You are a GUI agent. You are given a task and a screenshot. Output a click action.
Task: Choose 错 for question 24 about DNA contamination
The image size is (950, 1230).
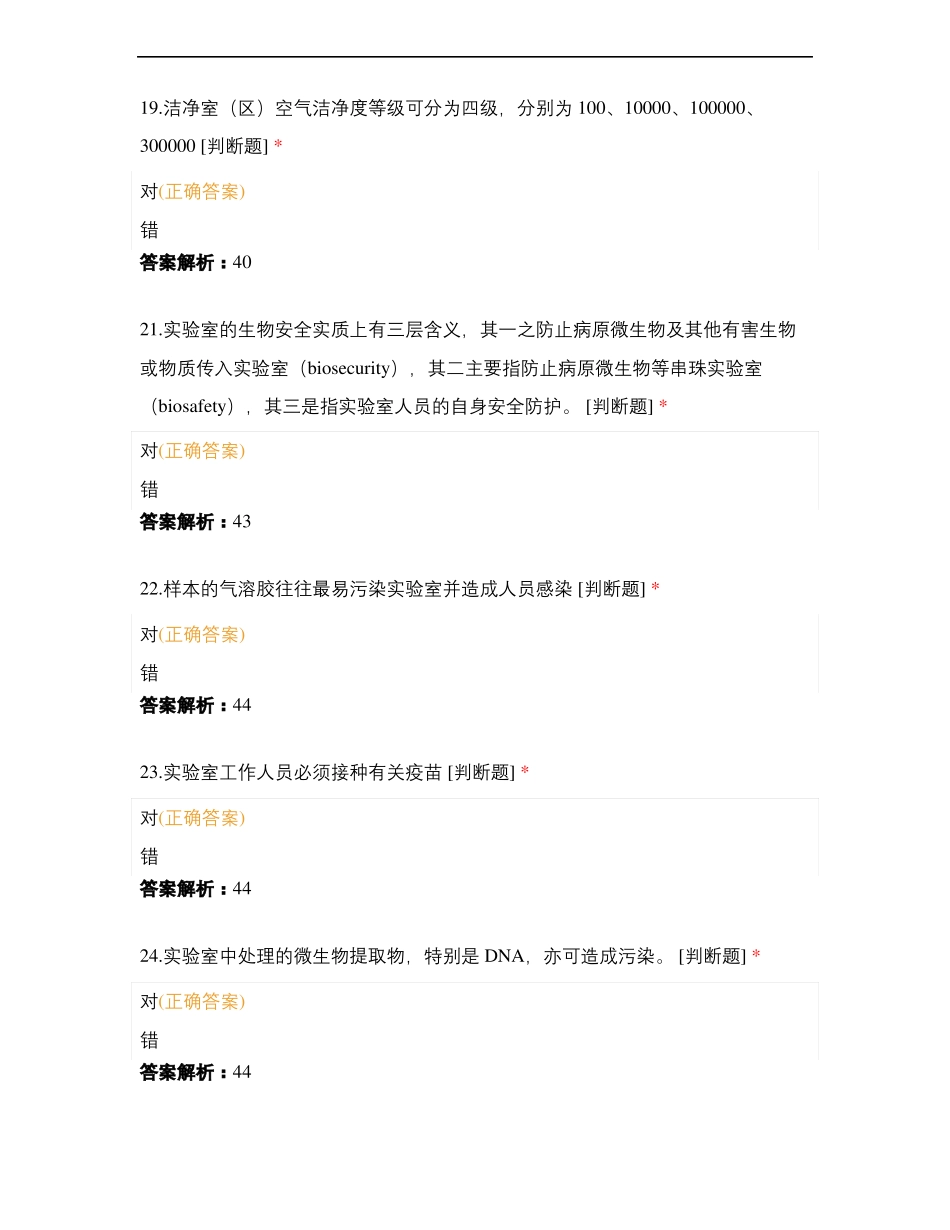tap(149, 1039)
